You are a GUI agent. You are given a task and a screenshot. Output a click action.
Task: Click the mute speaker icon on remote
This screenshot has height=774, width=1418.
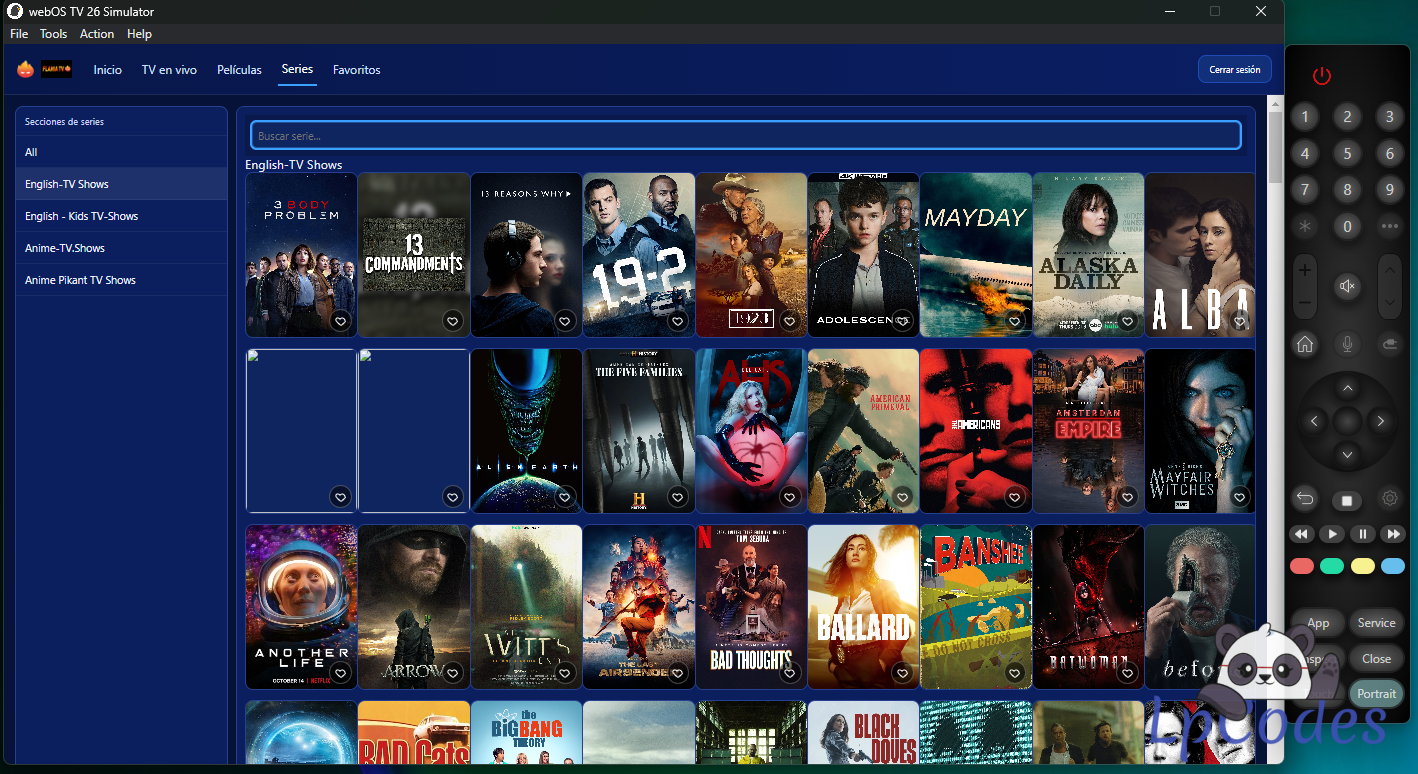click(x=1347, y=287)
